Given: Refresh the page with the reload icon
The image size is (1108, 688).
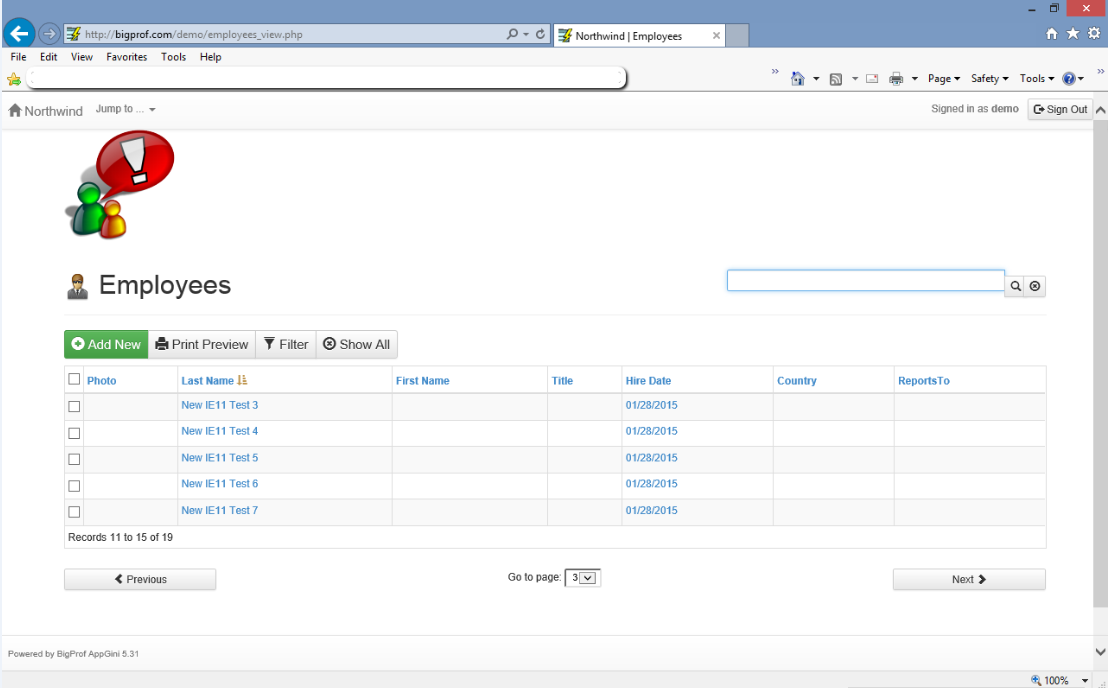Looking at the screenshot, I should [541, 34].
